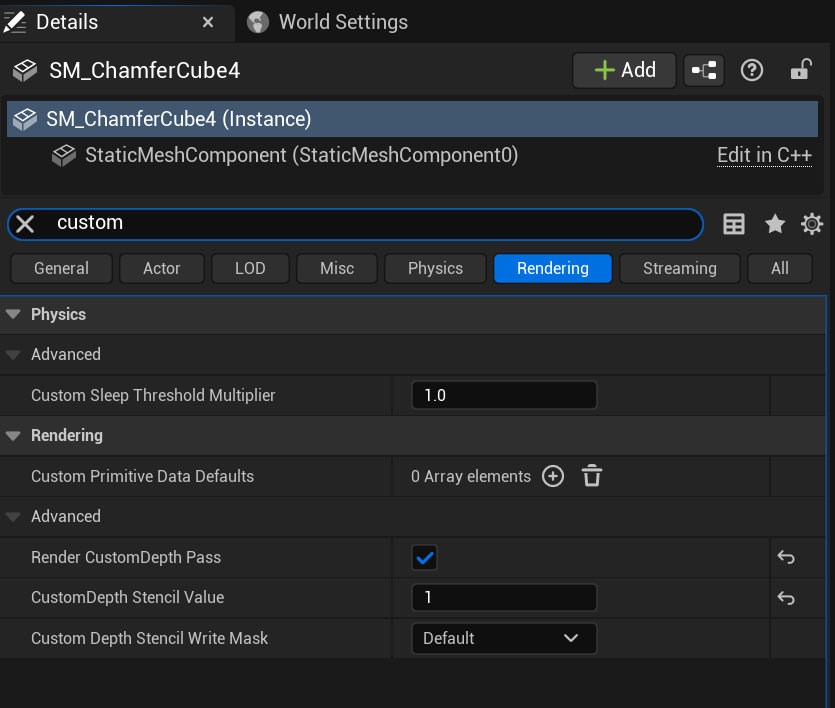Viewport: 835px width, 708px height.
Task: Collapse the Physics category section
Action: (13, 314)
